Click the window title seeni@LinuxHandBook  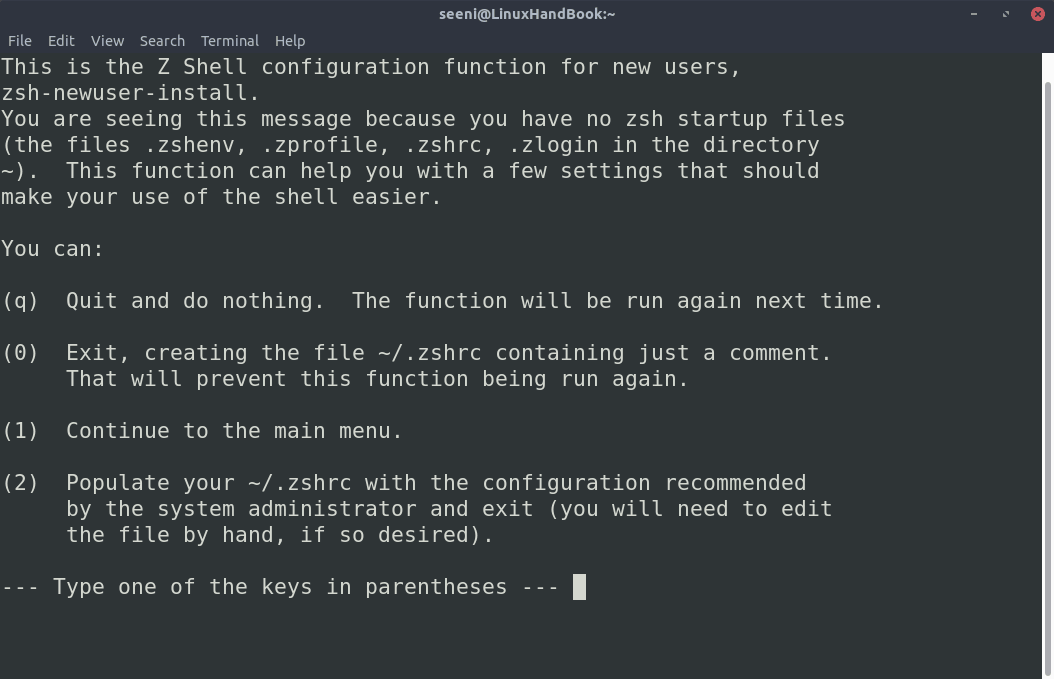tap(527, 14)
